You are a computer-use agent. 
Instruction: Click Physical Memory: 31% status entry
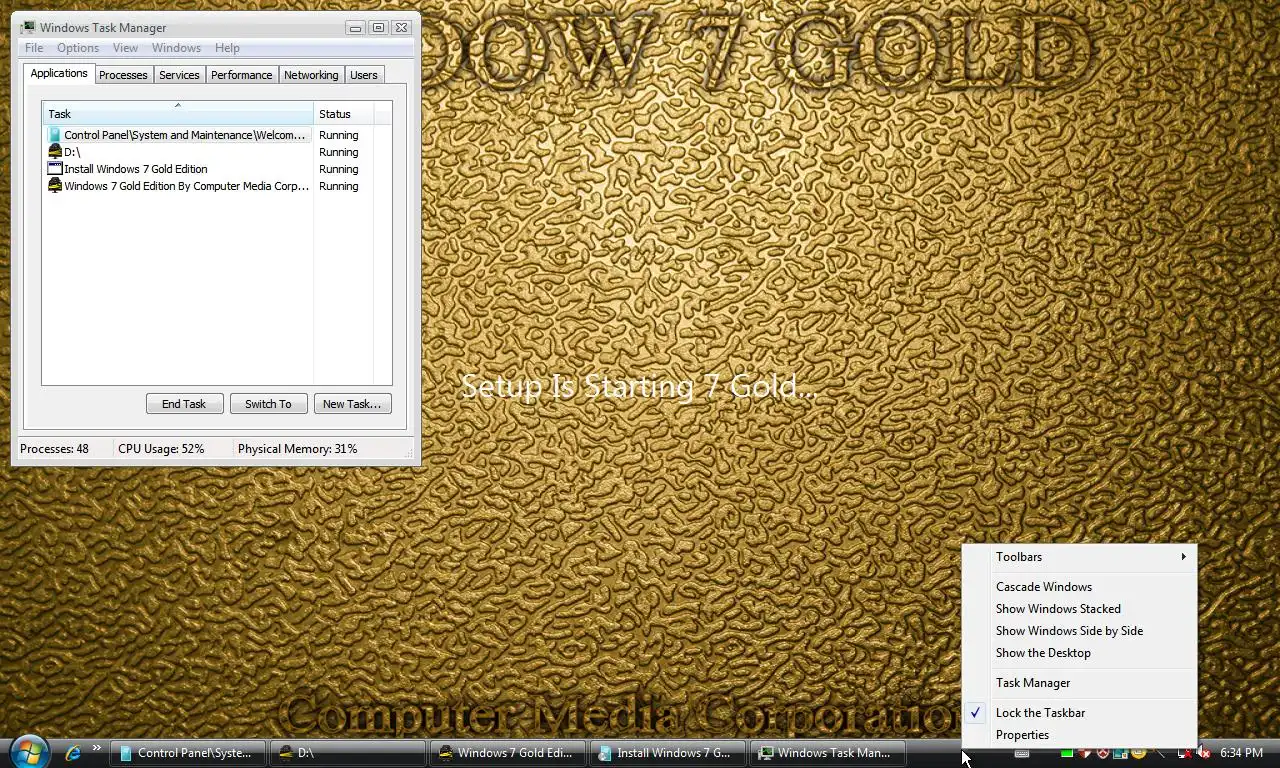tap(297, 449)
